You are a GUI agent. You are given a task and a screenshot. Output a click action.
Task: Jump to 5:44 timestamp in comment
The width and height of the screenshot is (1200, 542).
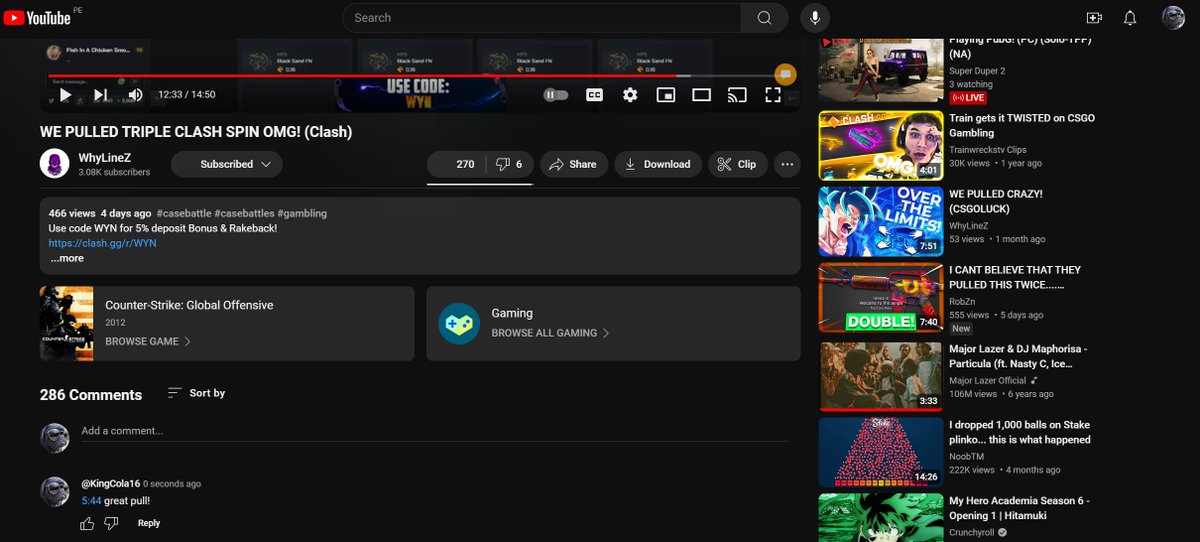(x=91, y=501)
